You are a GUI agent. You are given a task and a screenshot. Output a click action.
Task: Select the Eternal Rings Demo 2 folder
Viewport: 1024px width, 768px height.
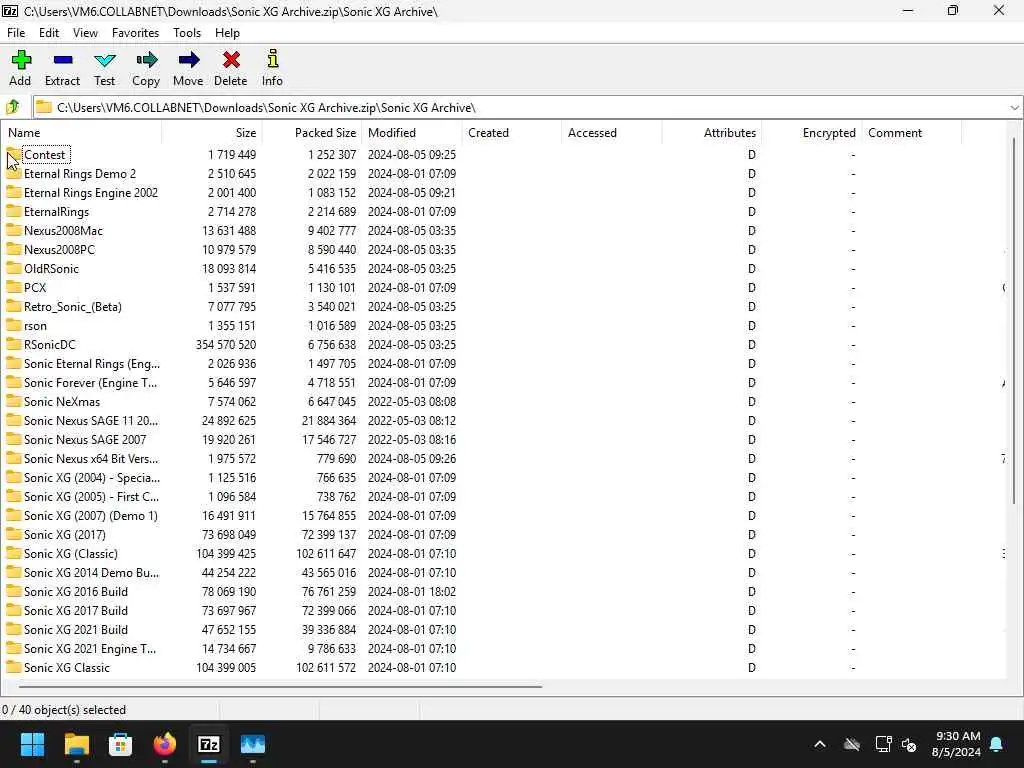[80, 174]
